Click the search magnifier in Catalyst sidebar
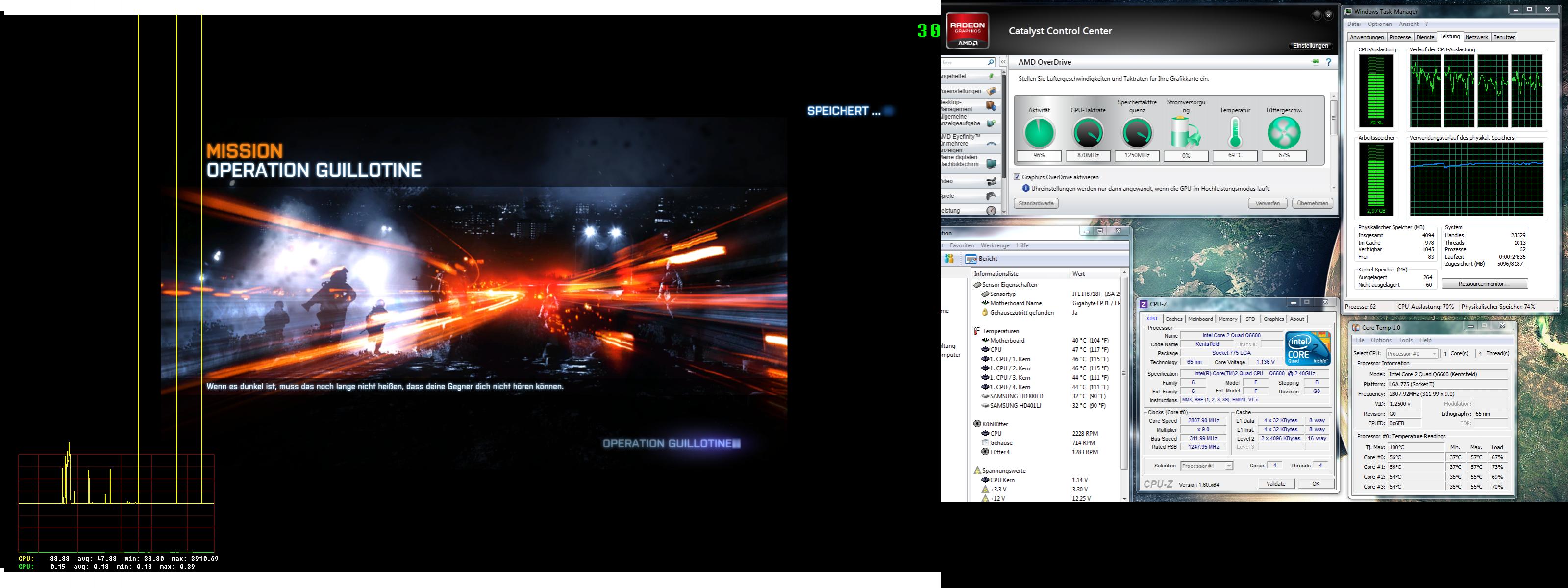Screen dimensions: 1568x588 point(990,62)
